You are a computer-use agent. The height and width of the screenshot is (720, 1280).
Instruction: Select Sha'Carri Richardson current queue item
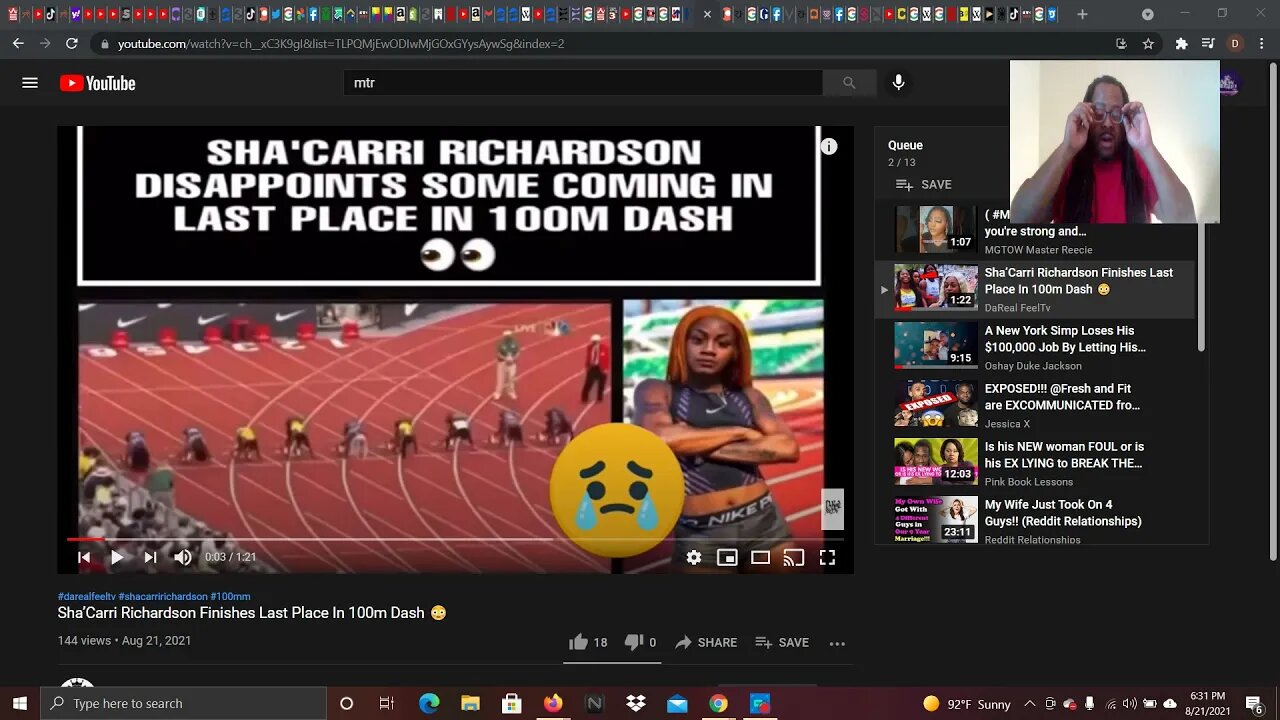tap(1035, 289)
